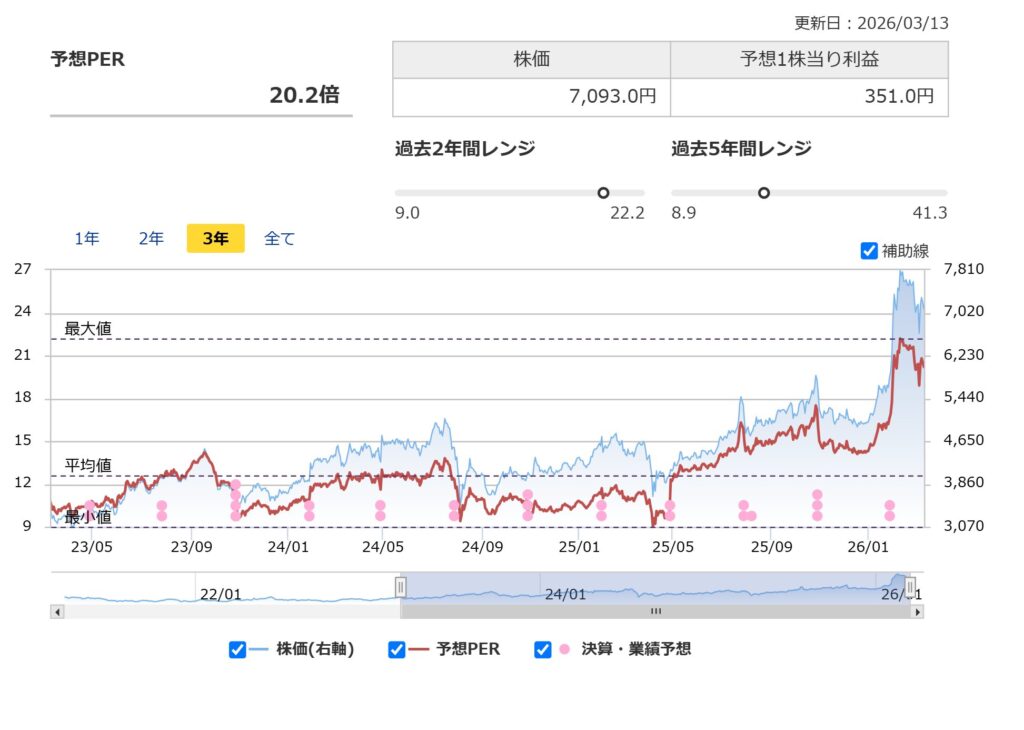
Task: Select the highlighted 3年 period link
Action: (x=214, y=238)
